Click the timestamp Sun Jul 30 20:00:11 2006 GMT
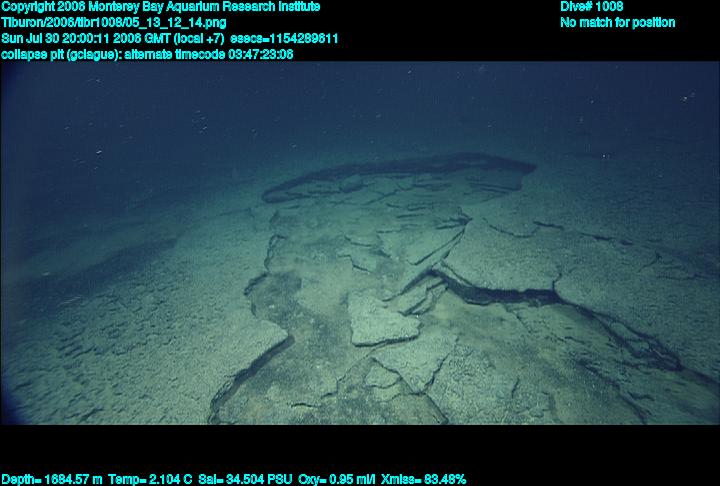720x486 pixels. (x=87, y=39)
